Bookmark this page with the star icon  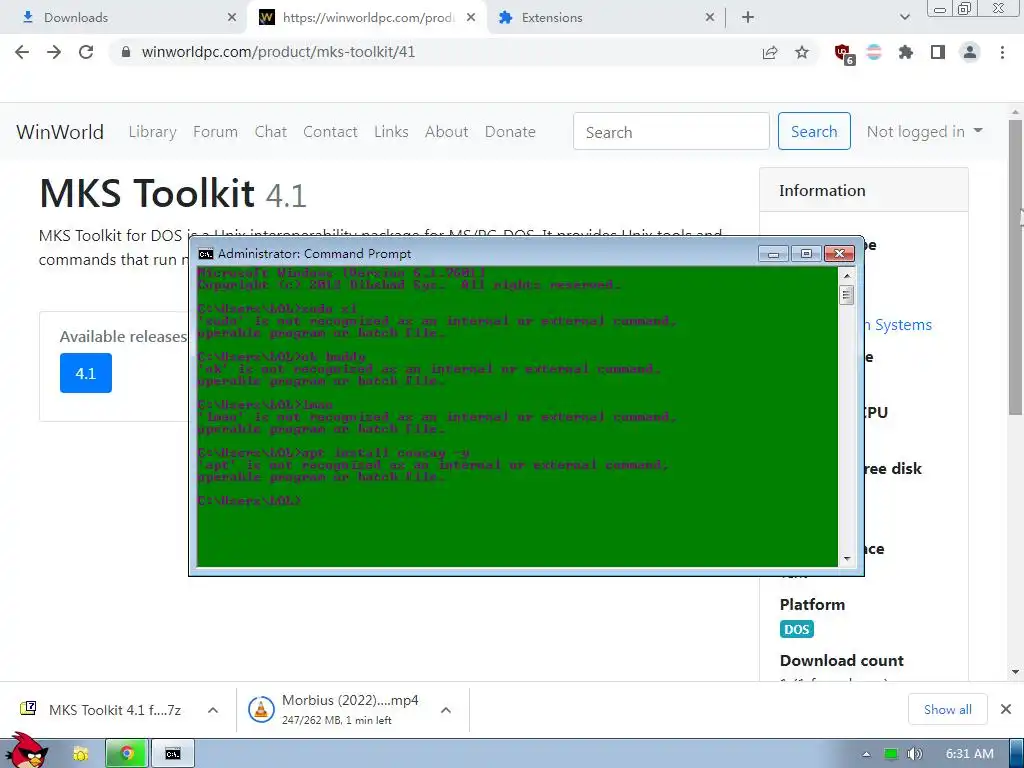[x=802, y=52]
